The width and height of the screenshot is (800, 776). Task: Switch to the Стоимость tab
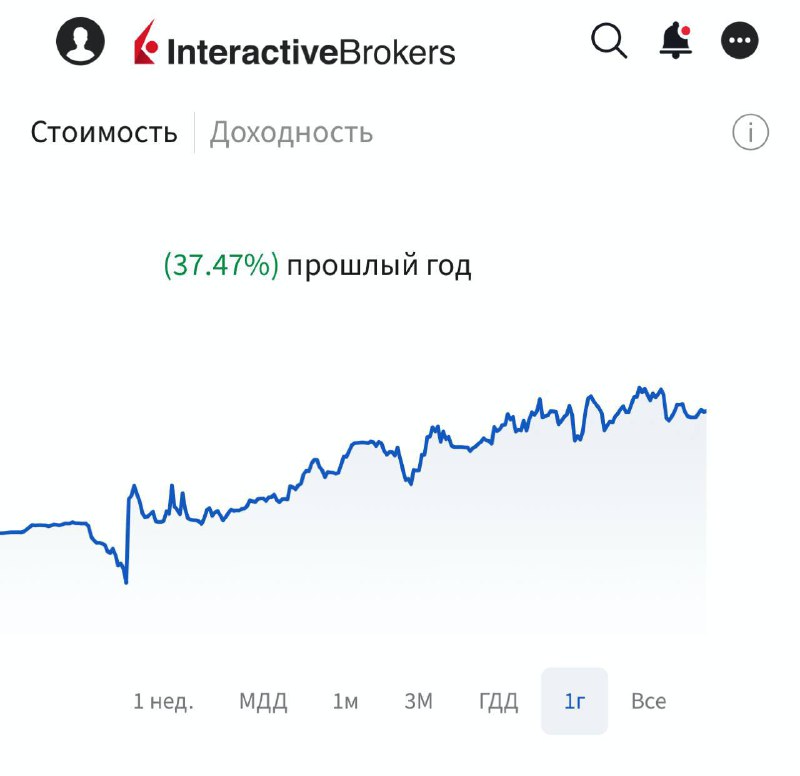104,133
